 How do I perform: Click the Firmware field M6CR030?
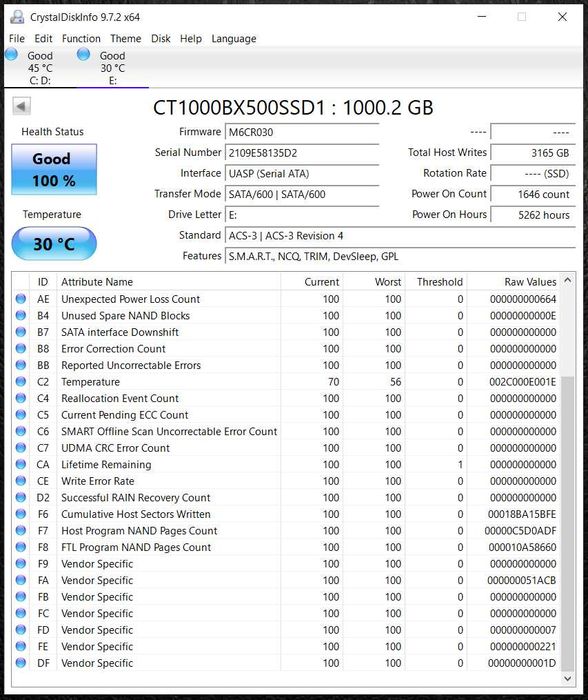[302, 132]
